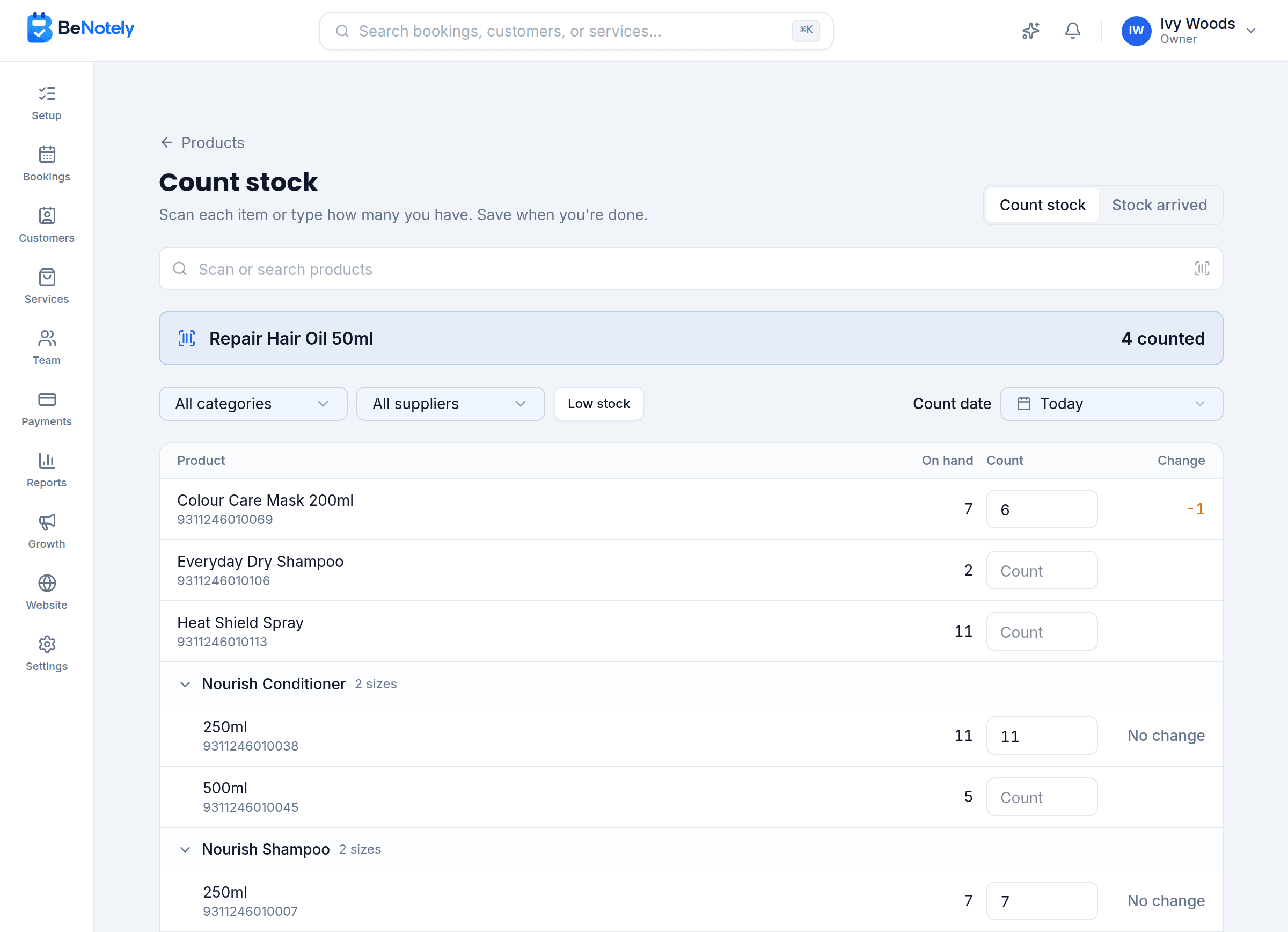The width and height of the screenshot is (1288, 932).
Task: Switch to the Stock arrived tab
Action: (1159, 205)
